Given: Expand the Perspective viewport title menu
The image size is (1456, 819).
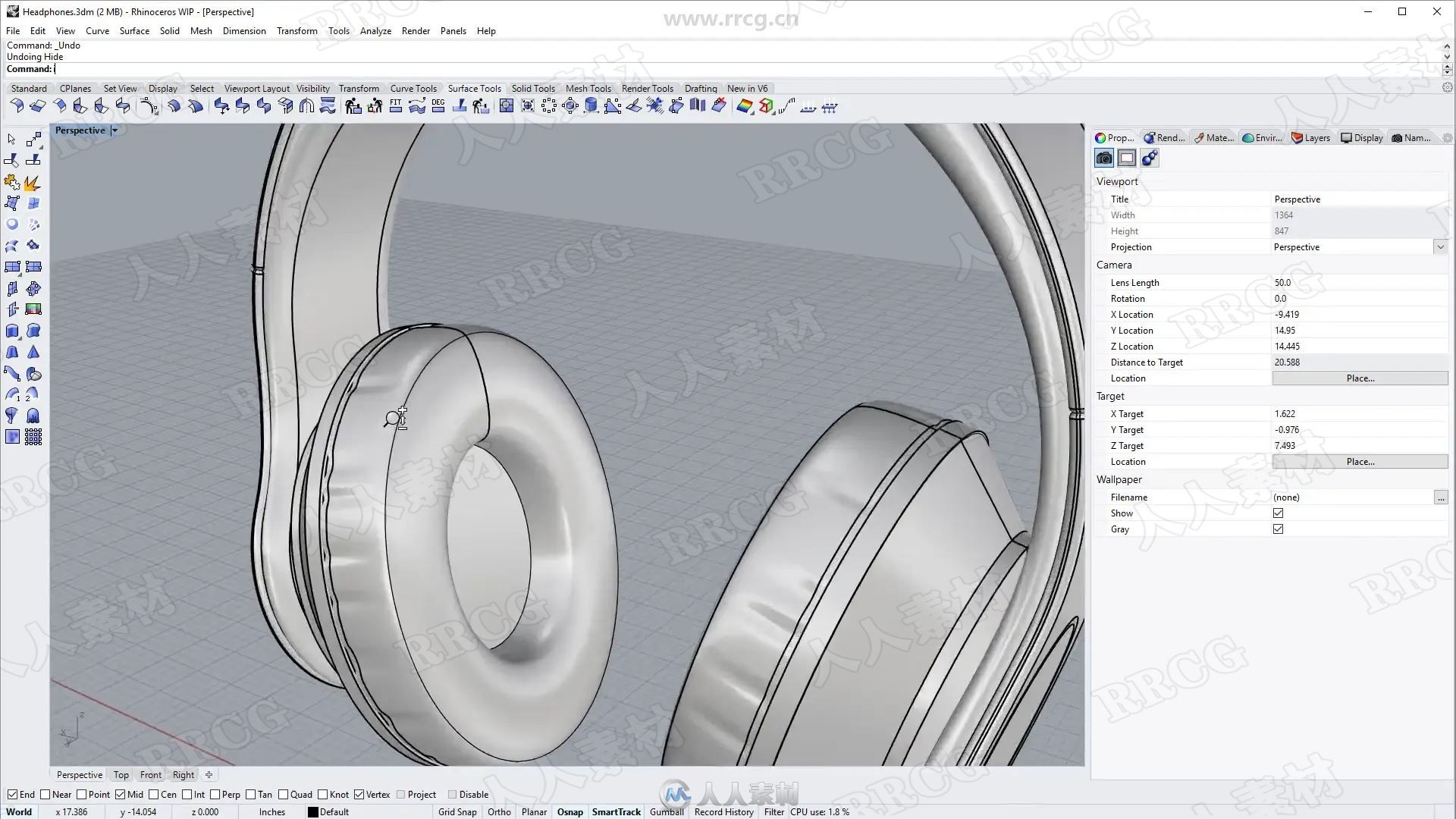Looking at the screenshot, I should pyautogui.click(x=115, y=130).
